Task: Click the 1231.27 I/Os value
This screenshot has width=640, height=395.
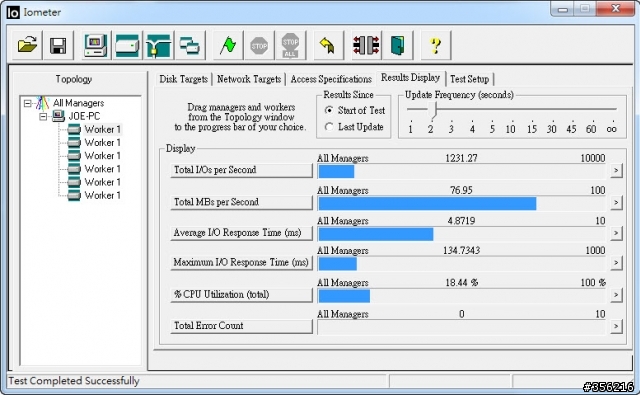Action: [461, 158]
